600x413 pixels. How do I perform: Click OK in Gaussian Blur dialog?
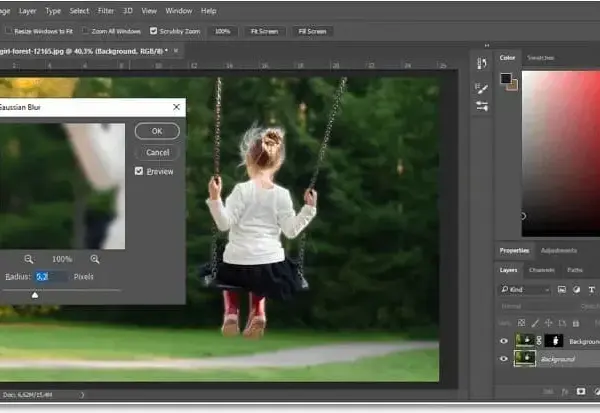157,131
